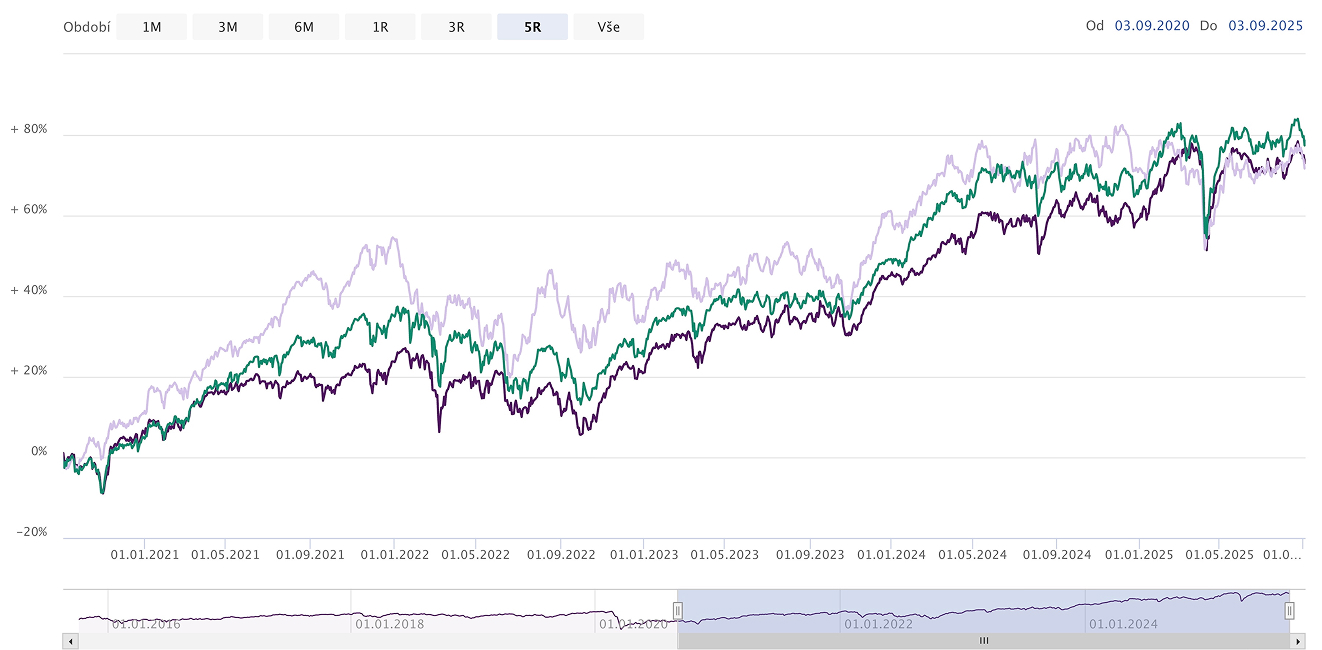Click the +80% y-axis label
The height and width of the screenshot is (650, 1322).
click(29, 129)
